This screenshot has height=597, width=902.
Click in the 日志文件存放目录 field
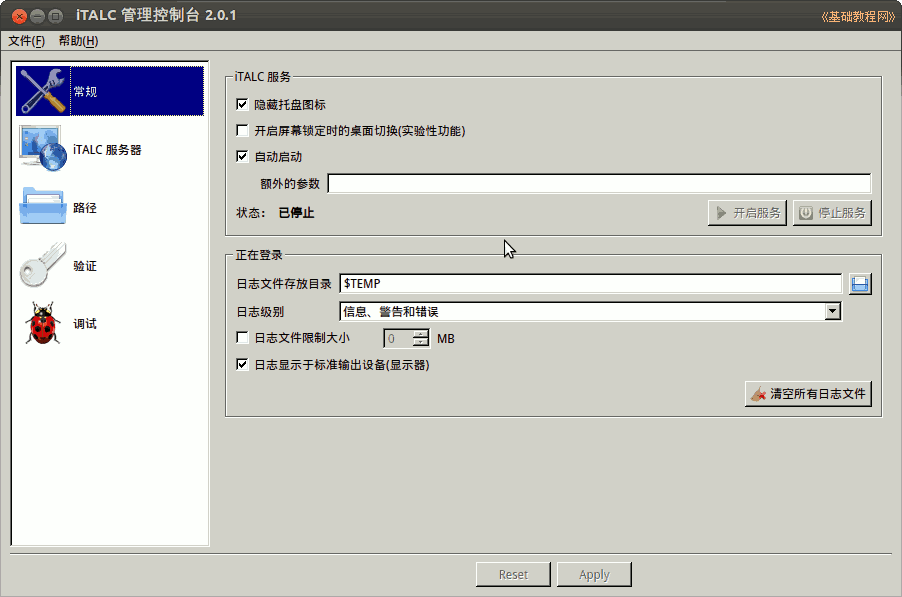point(590,284)
